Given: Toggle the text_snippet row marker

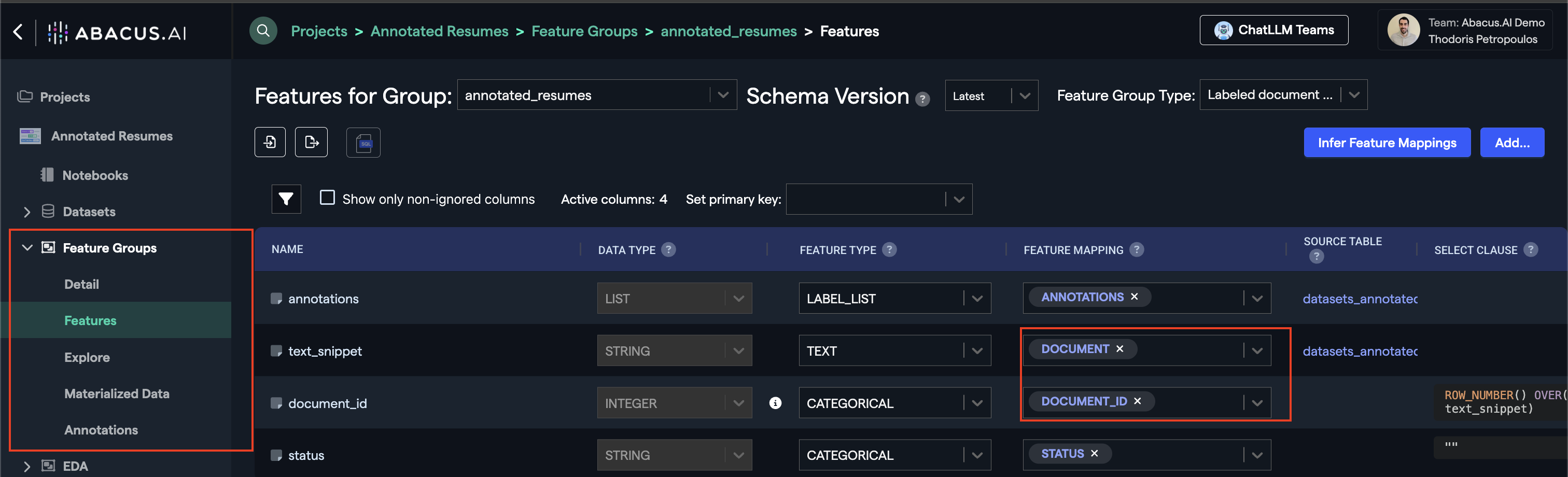Looking at the screenshot, I should coord(276,351).
